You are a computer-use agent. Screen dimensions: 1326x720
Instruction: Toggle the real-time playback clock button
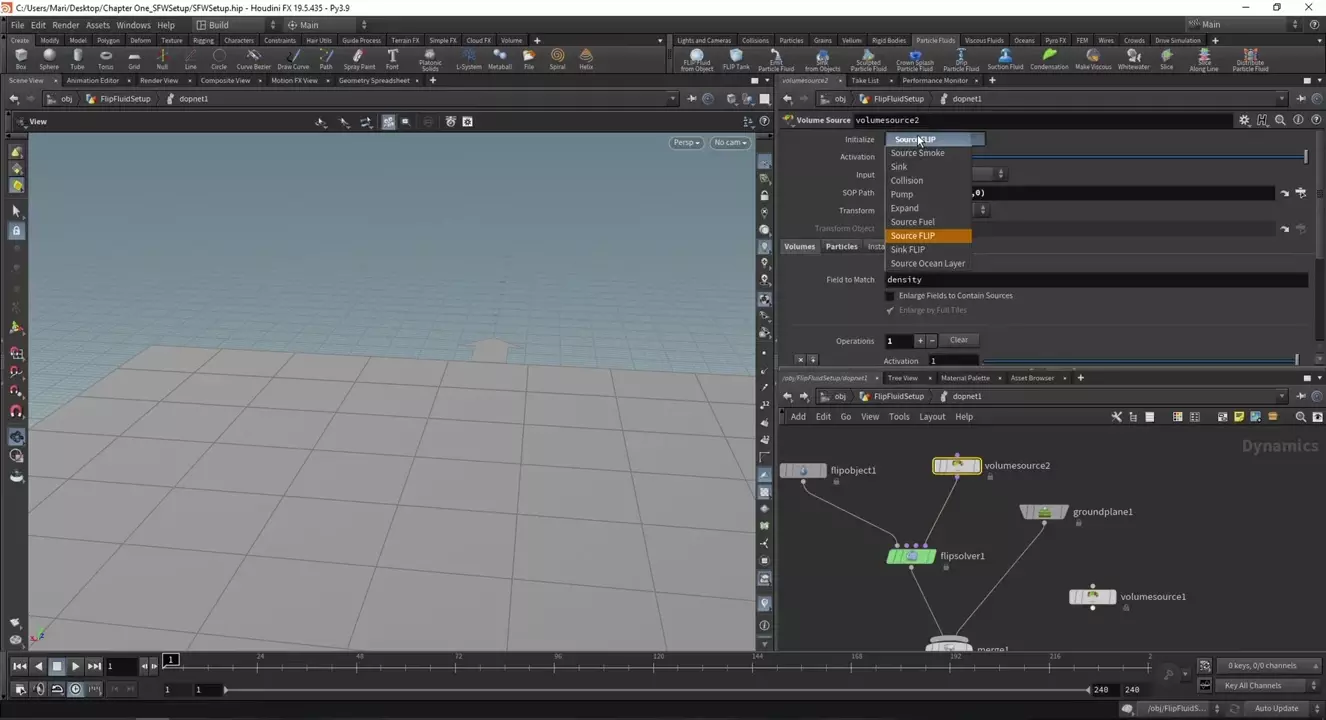(x=75, y=689)
